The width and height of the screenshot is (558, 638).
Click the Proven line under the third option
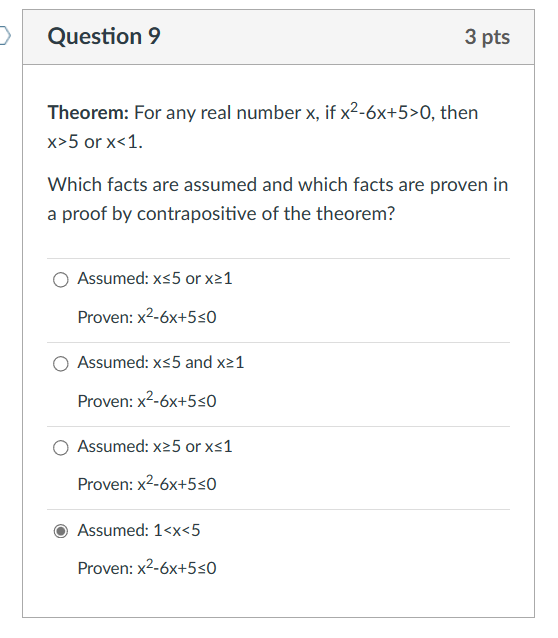pos(147,483)
